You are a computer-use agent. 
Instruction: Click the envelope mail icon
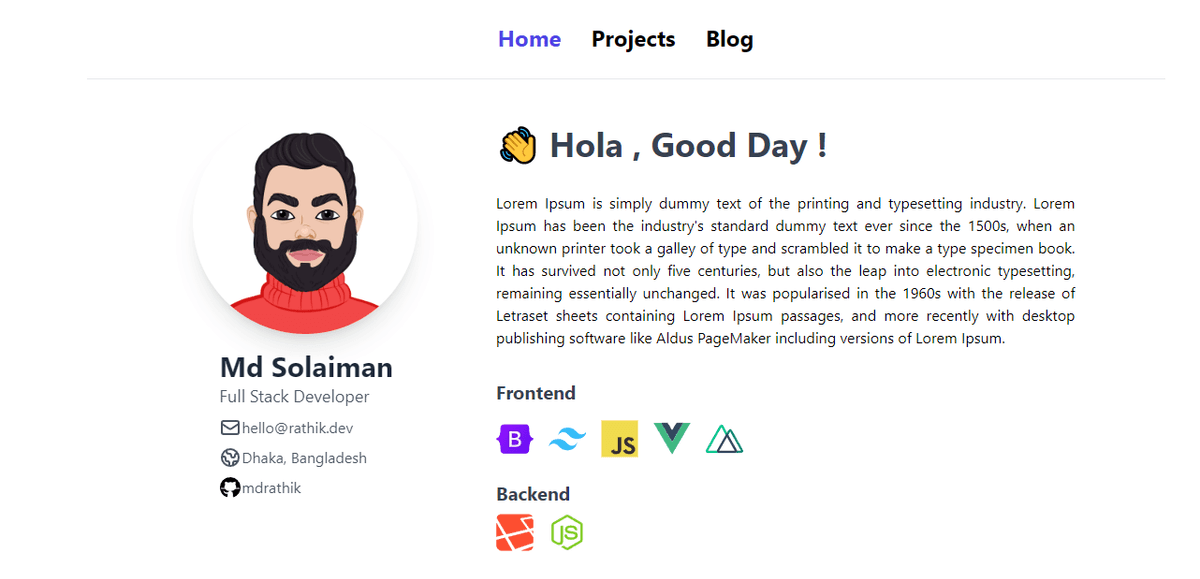coord(230,428)
